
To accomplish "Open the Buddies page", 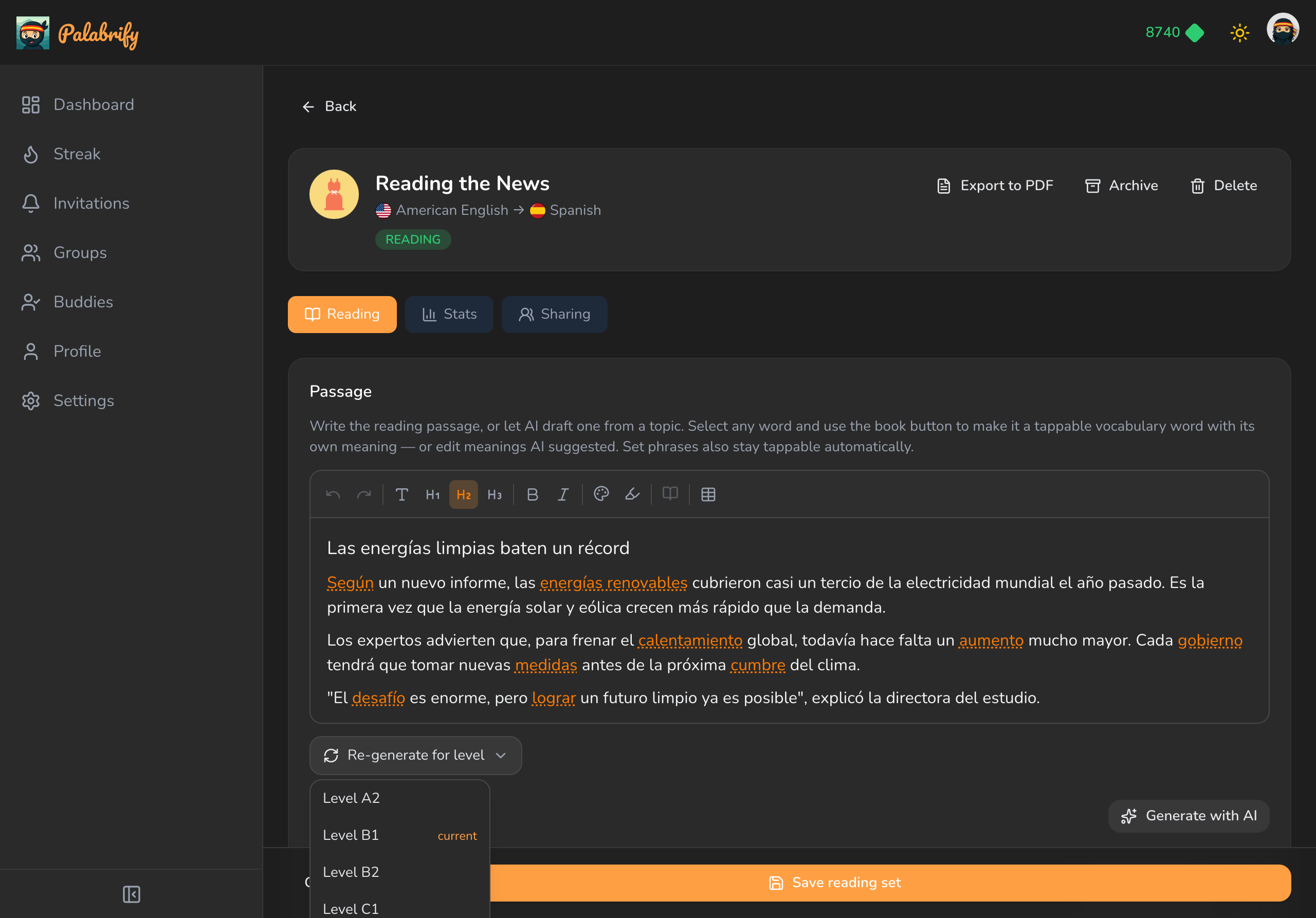I will coord(131,302).
